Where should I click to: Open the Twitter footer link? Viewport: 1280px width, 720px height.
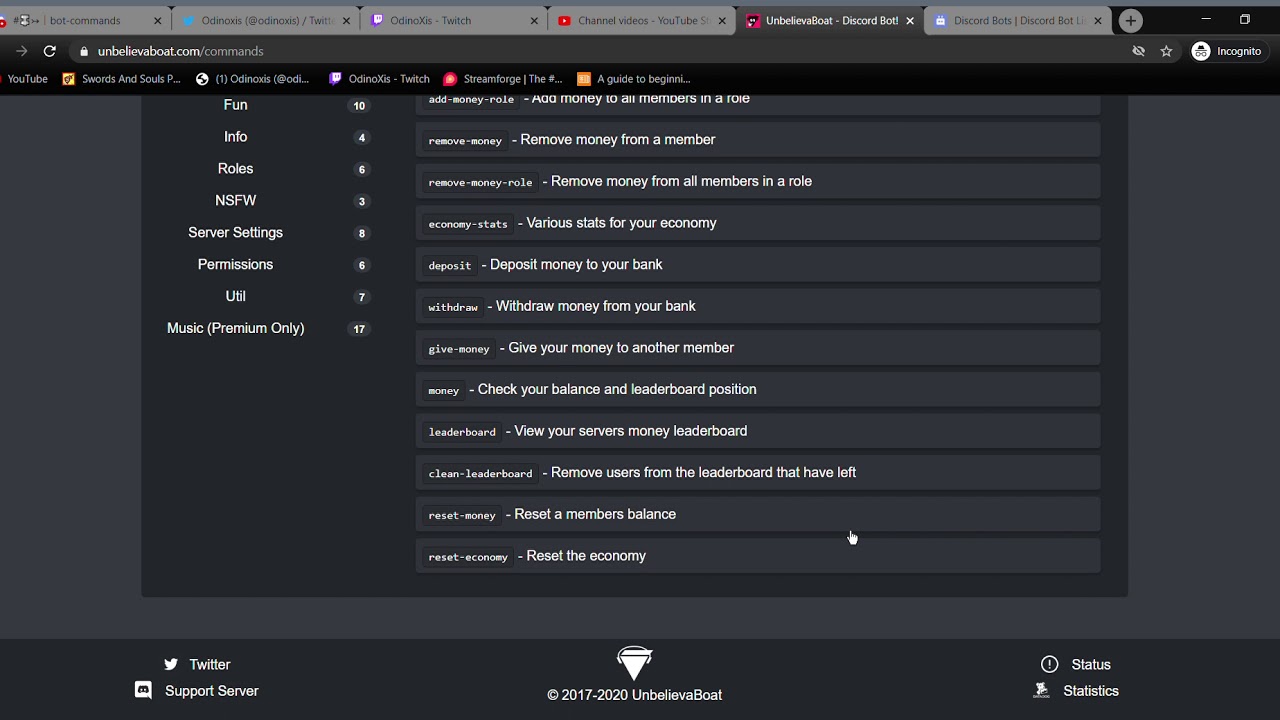click(210, 664)
